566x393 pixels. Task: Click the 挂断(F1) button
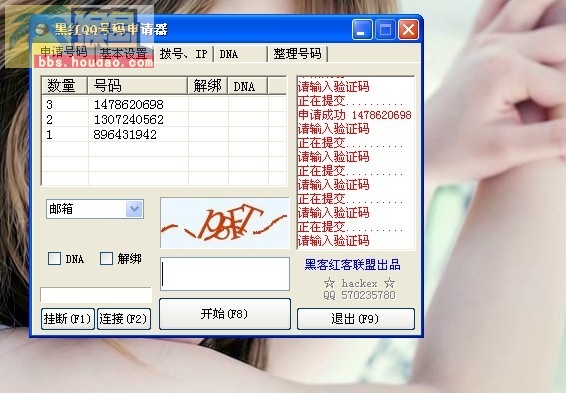coord(68,319)
